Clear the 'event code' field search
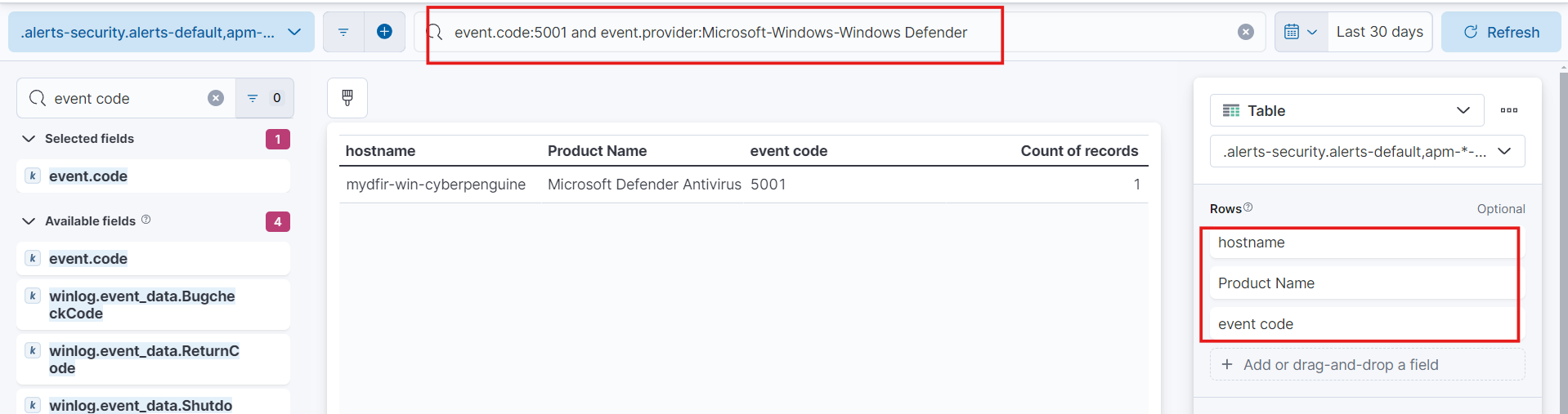This screenshot has height=414, width=1568. 216,98
